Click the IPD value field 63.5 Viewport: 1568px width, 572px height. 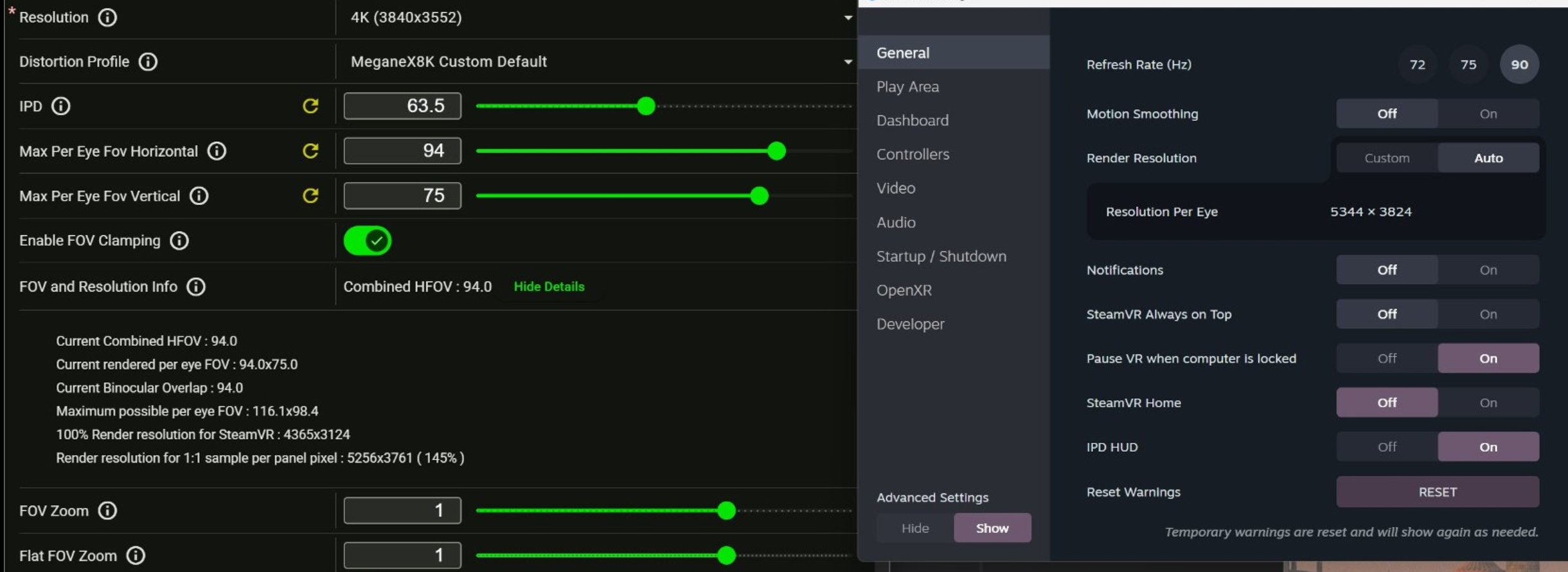coord(402,106)
